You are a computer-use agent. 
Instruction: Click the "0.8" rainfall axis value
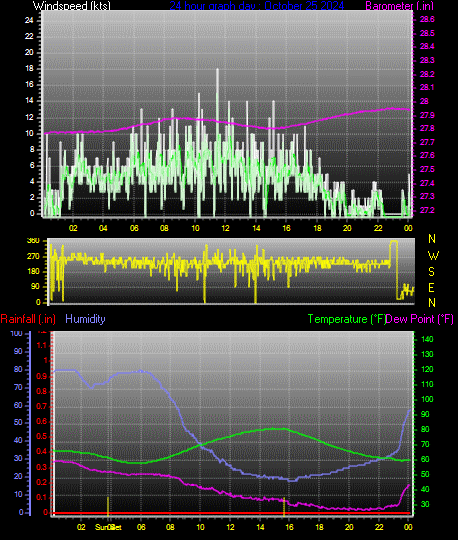[x=42, y=392]
